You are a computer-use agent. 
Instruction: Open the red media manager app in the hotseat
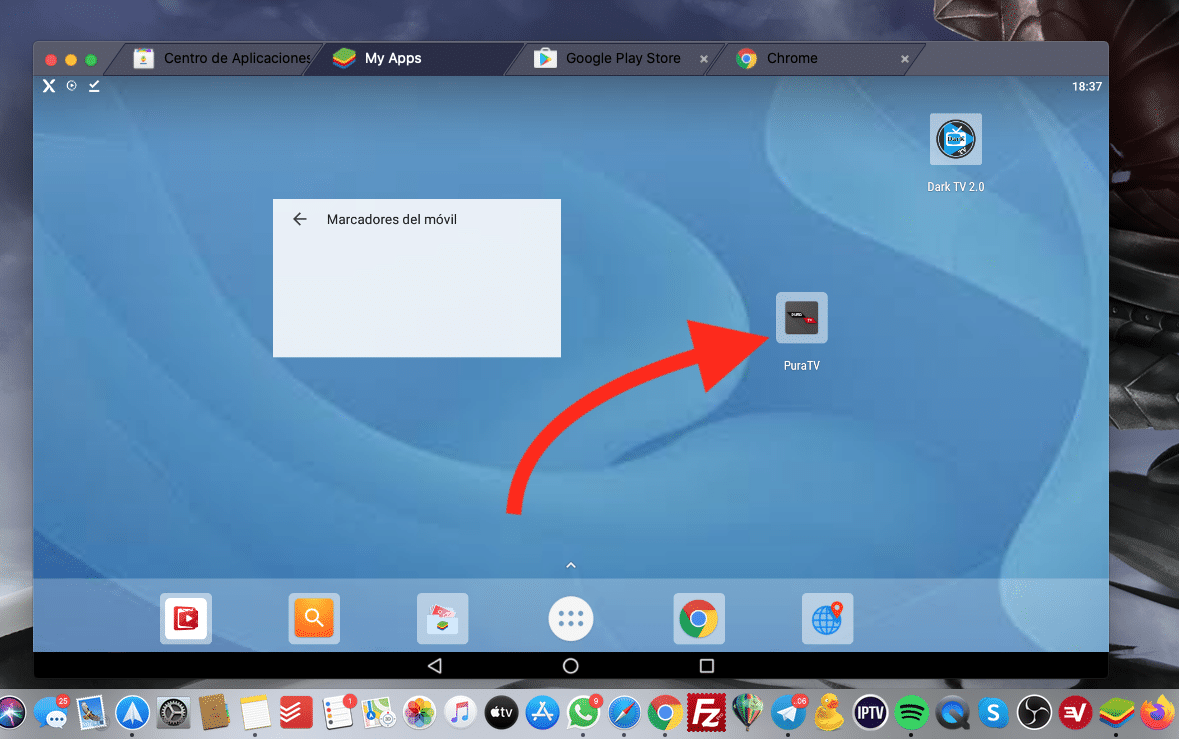tap(186, 618)
